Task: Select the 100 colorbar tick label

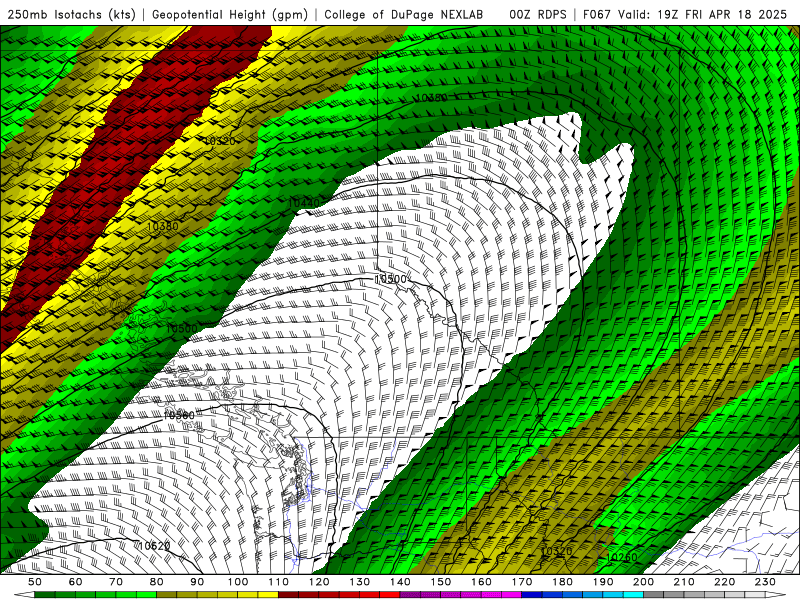Action: [238, 582]
